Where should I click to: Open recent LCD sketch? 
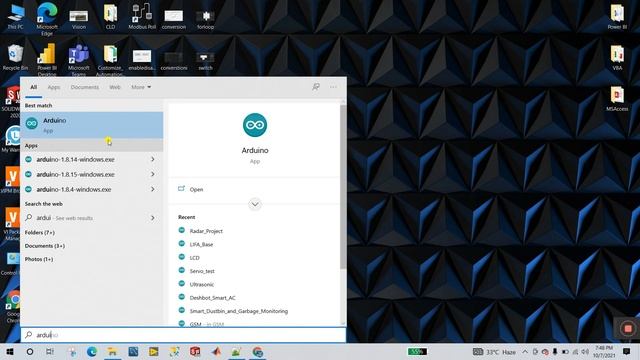coord(194,258)
